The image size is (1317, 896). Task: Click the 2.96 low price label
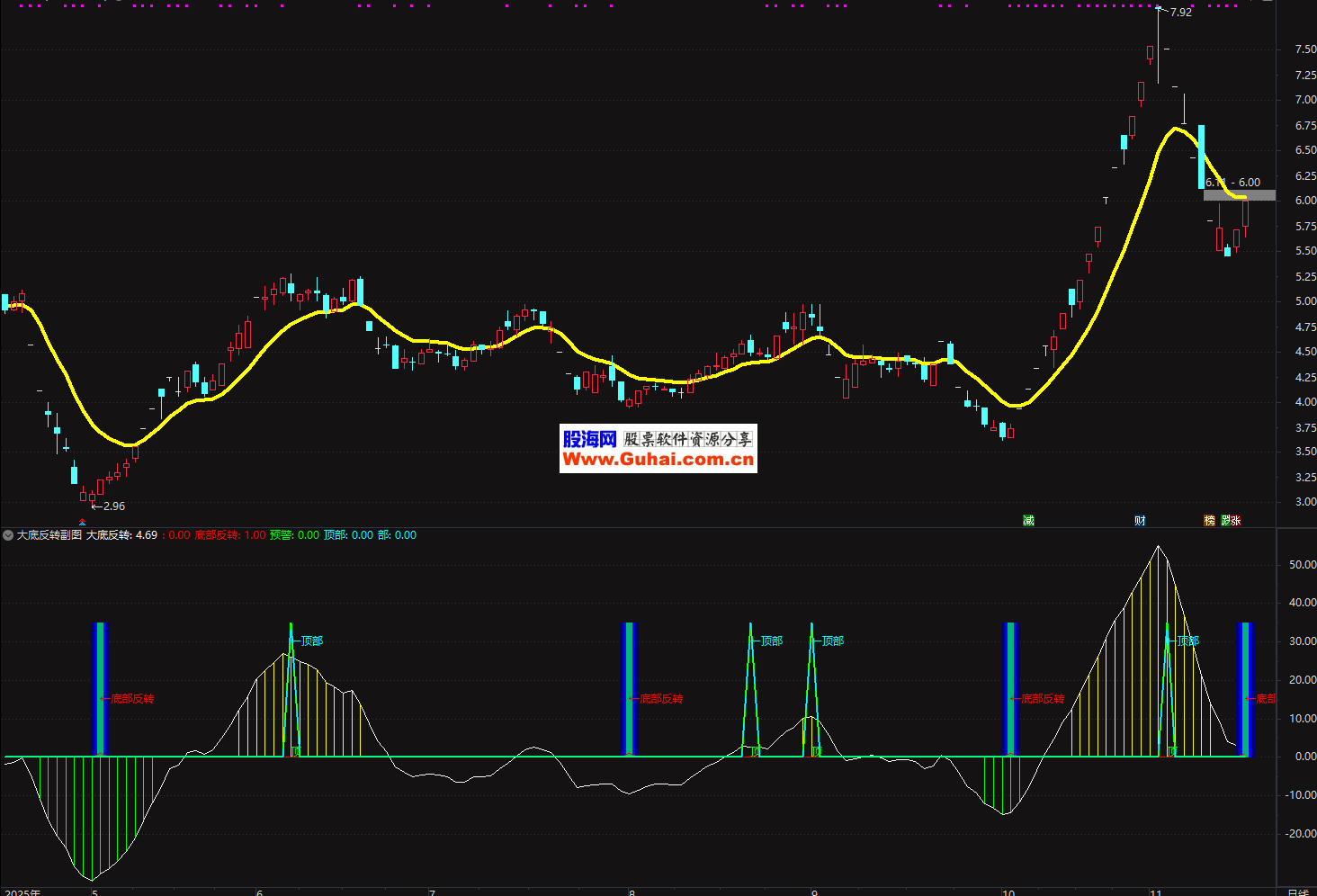pyautogui.click(x=113, y=506)
